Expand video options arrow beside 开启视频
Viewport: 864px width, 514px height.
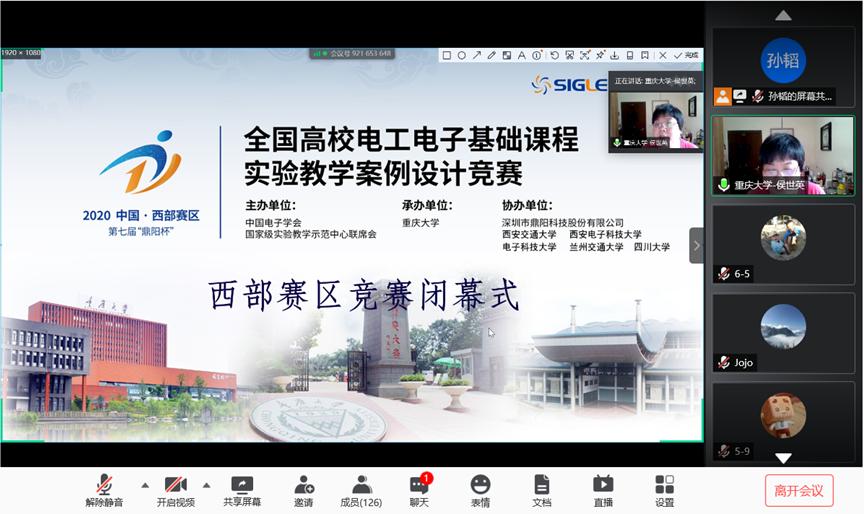click(207, 485)
